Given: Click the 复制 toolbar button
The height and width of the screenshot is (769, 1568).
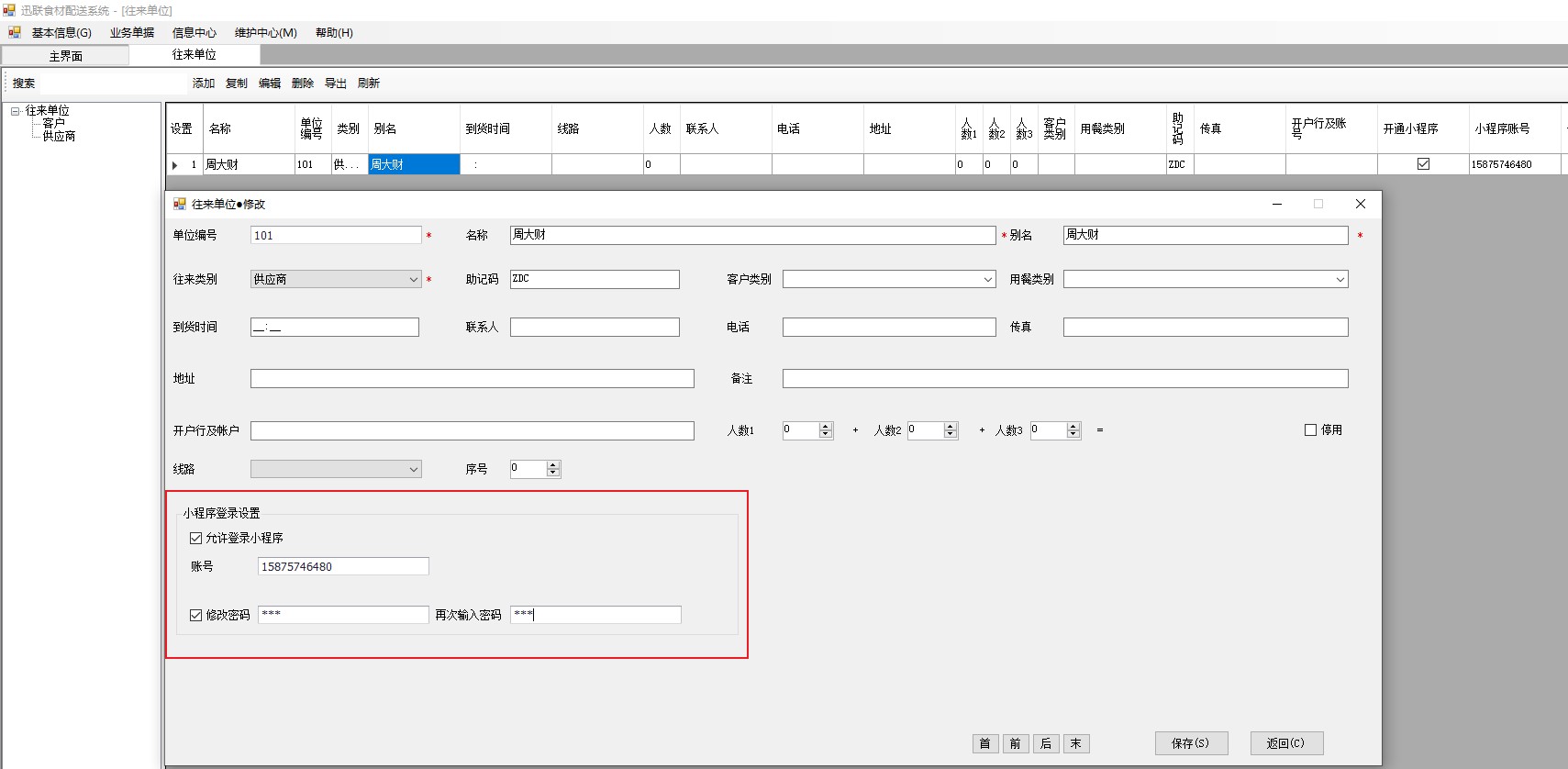Looking at the screenshot, I should (x=237, y=83).
